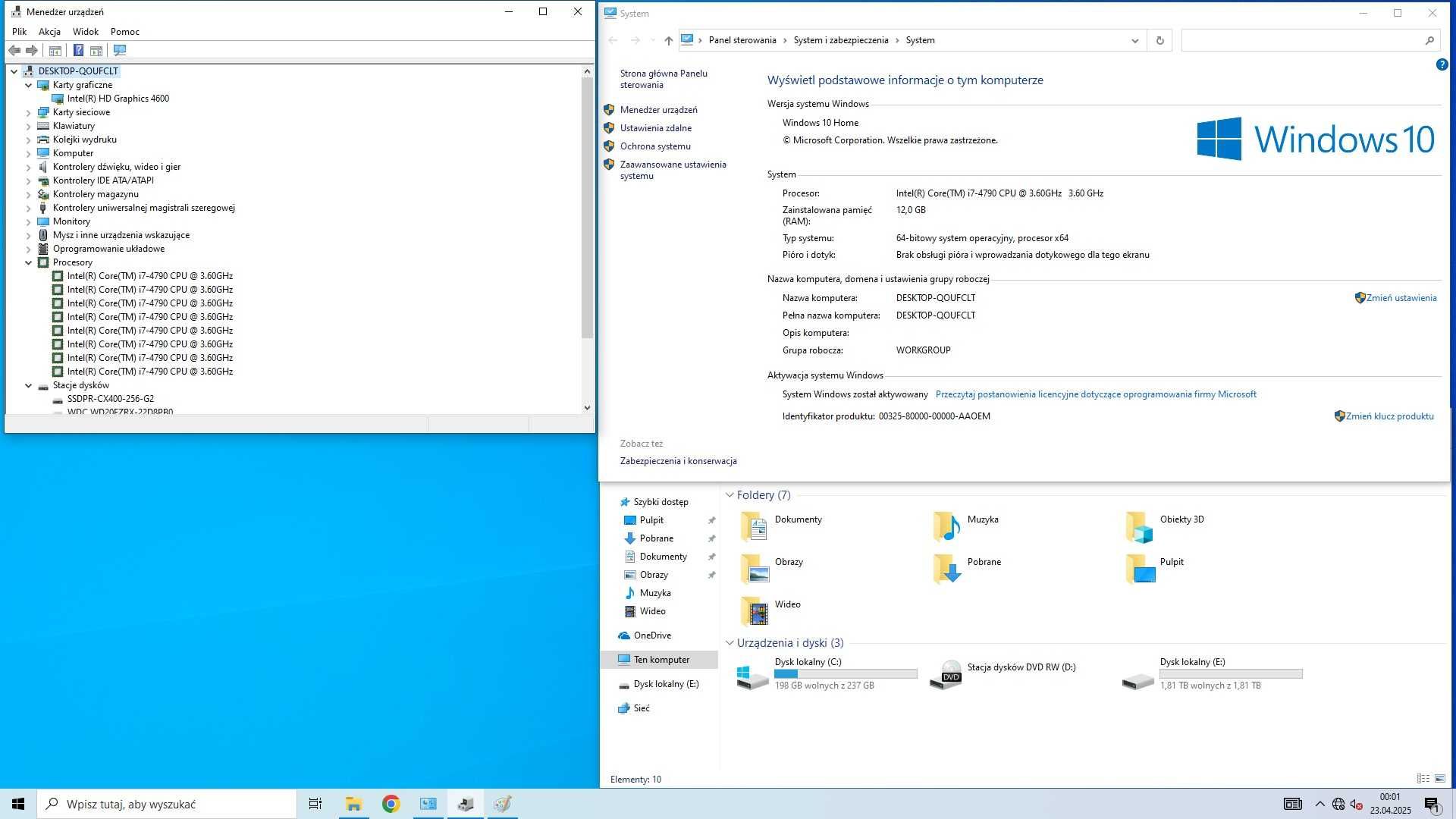Expand the Klawiatury node

(x=29, y=126)
